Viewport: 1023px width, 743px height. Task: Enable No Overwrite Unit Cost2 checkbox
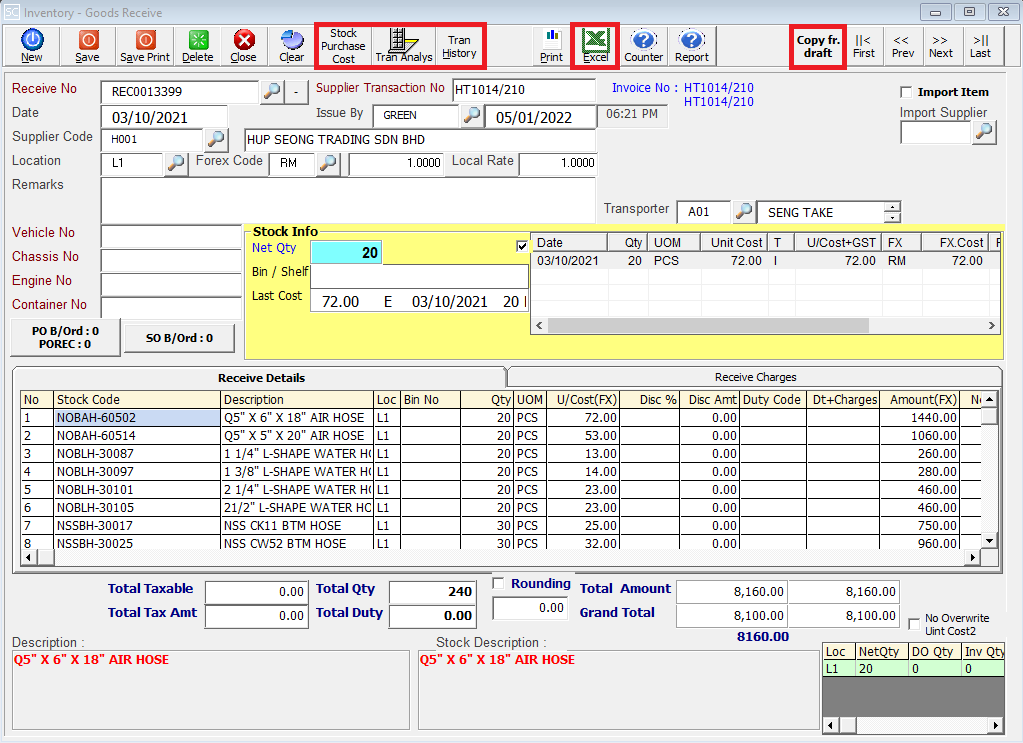click(914, 624)
